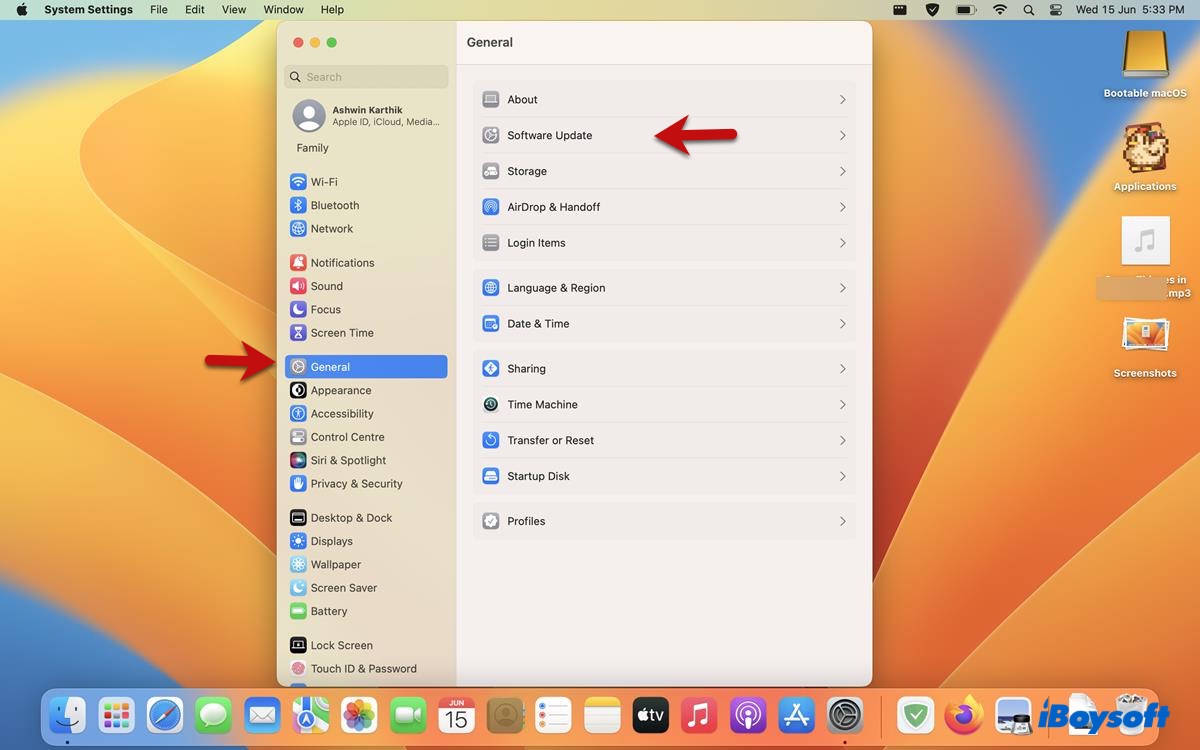Open Battery settings
The width and height of the screenshot is (1200, 750).
[x=327, y=611]
